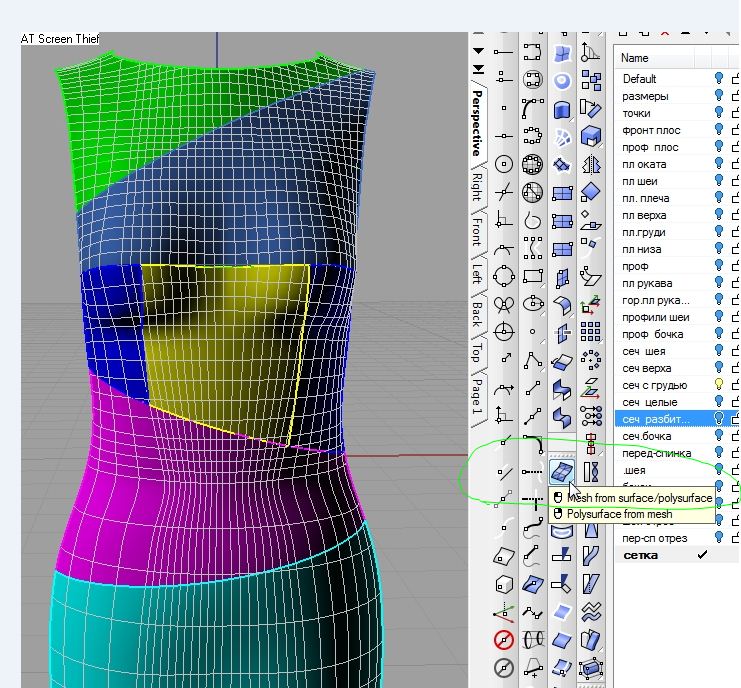
Task: Click the arrow-with-bar button above Perspective tab
Action: click(478, 69)
